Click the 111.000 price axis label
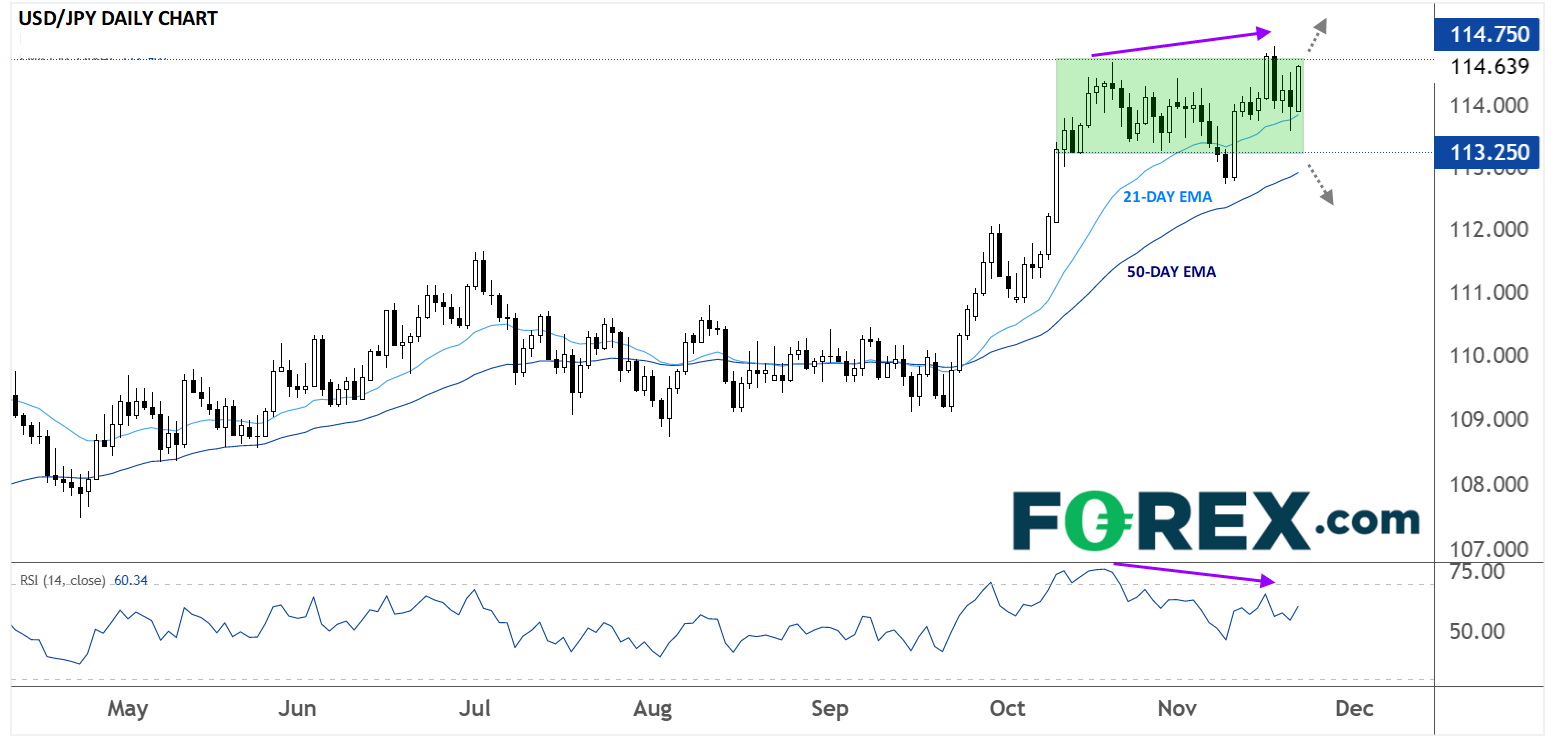 [x=1489, y=293]
